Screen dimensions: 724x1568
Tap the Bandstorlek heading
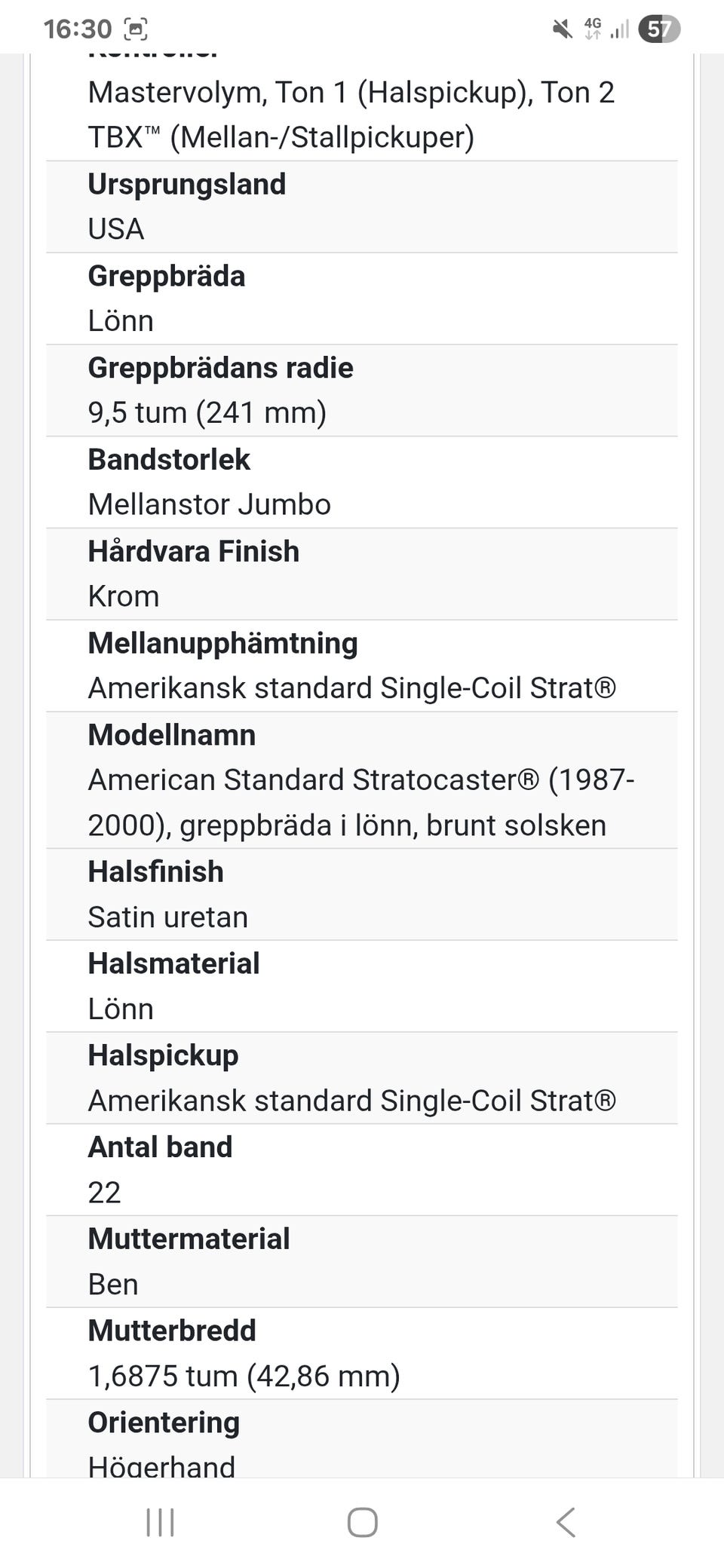pos(169,460)
